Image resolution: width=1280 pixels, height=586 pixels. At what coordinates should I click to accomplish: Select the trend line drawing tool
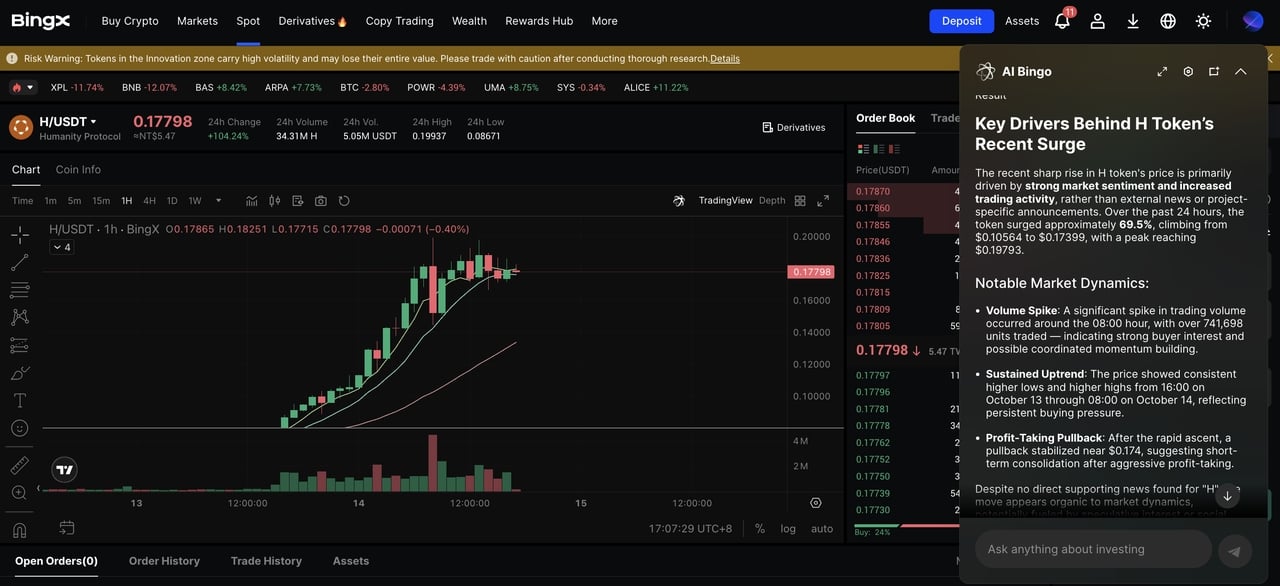click(19, 263)
